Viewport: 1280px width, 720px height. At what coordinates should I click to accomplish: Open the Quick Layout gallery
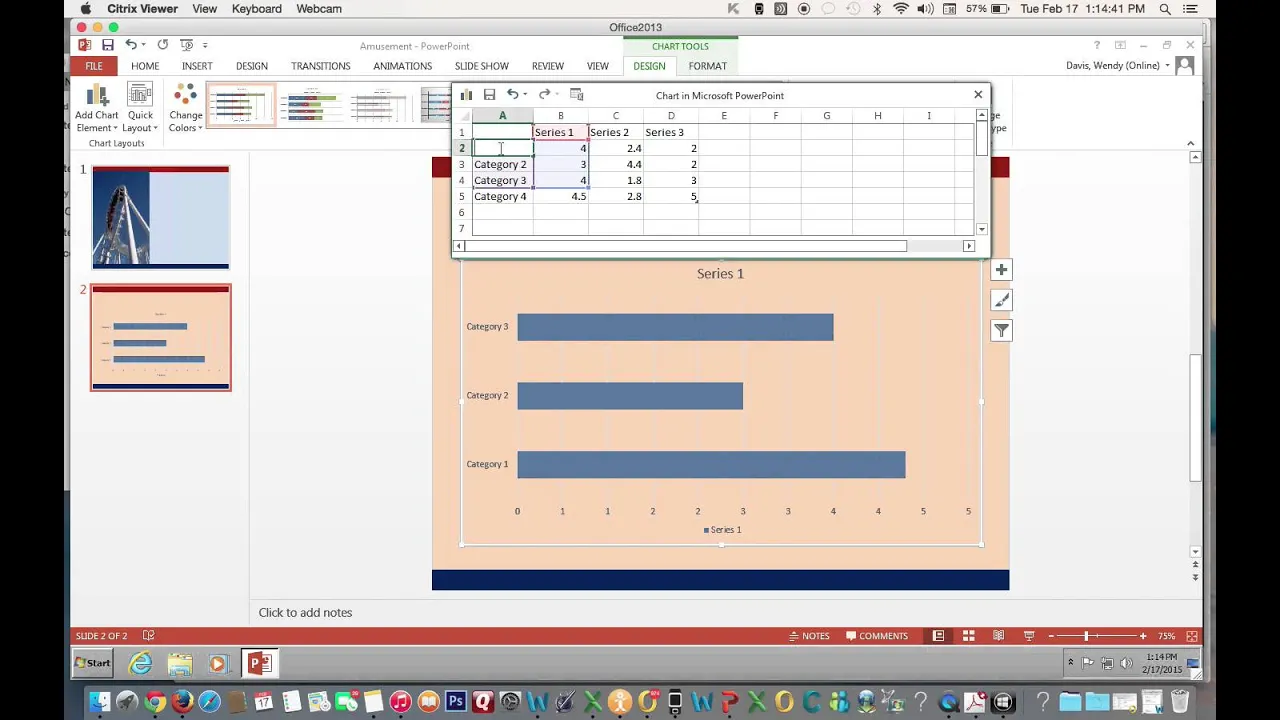pos(140,108)
